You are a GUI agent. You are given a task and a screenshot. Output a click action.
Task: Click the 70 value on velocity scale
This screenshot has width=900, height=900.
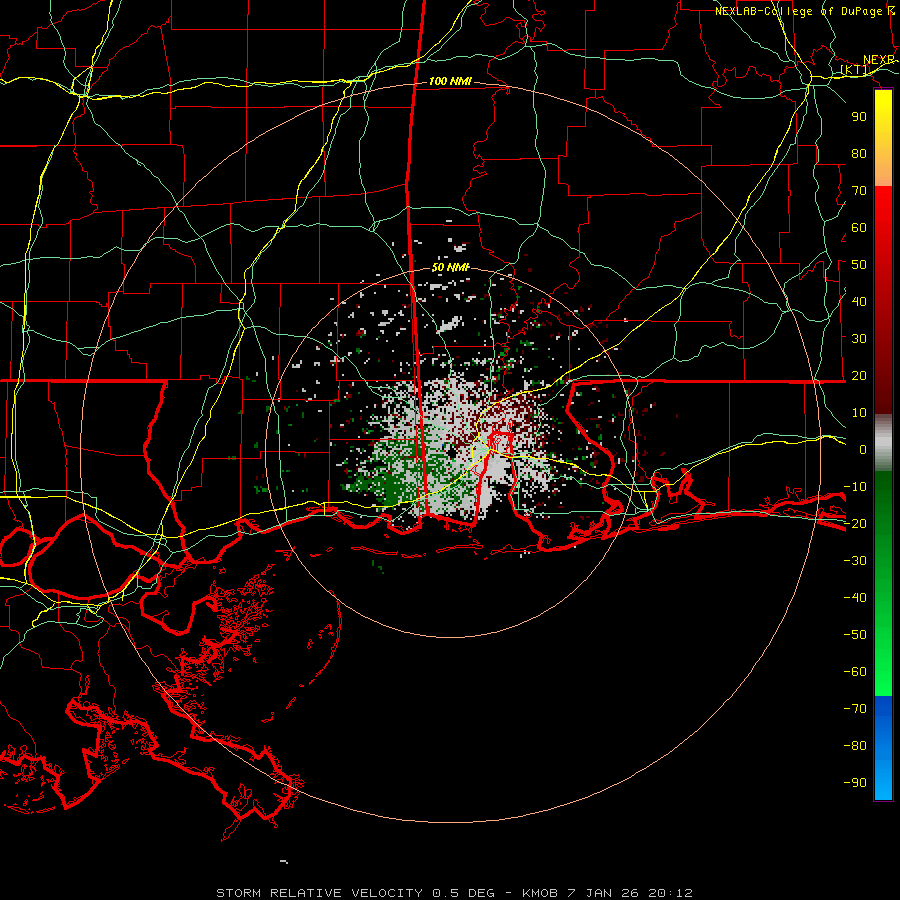pyautogui.click(x=859, y=191)
